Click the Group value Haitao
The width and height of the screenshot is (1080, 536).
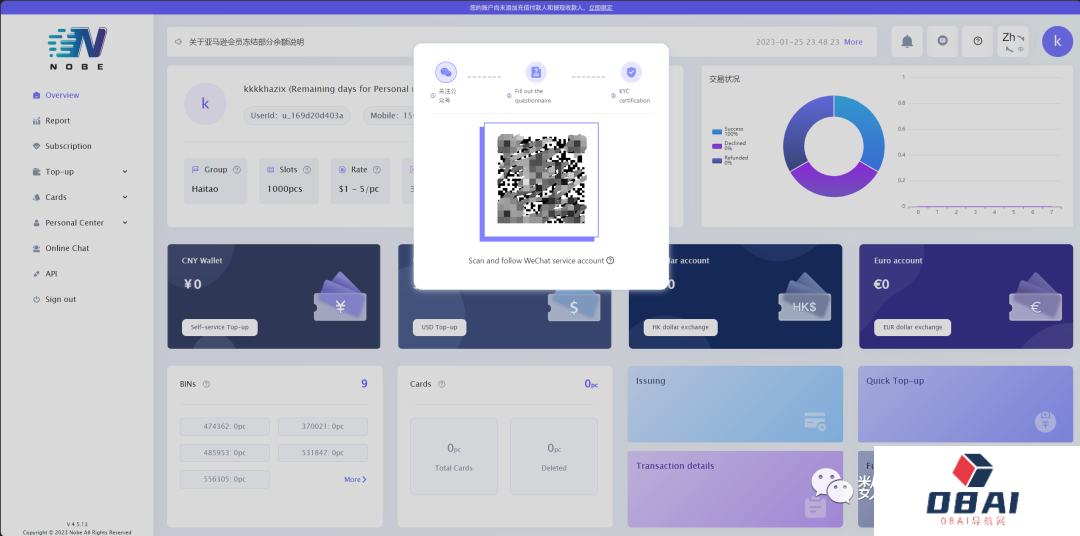click(205, 189)
